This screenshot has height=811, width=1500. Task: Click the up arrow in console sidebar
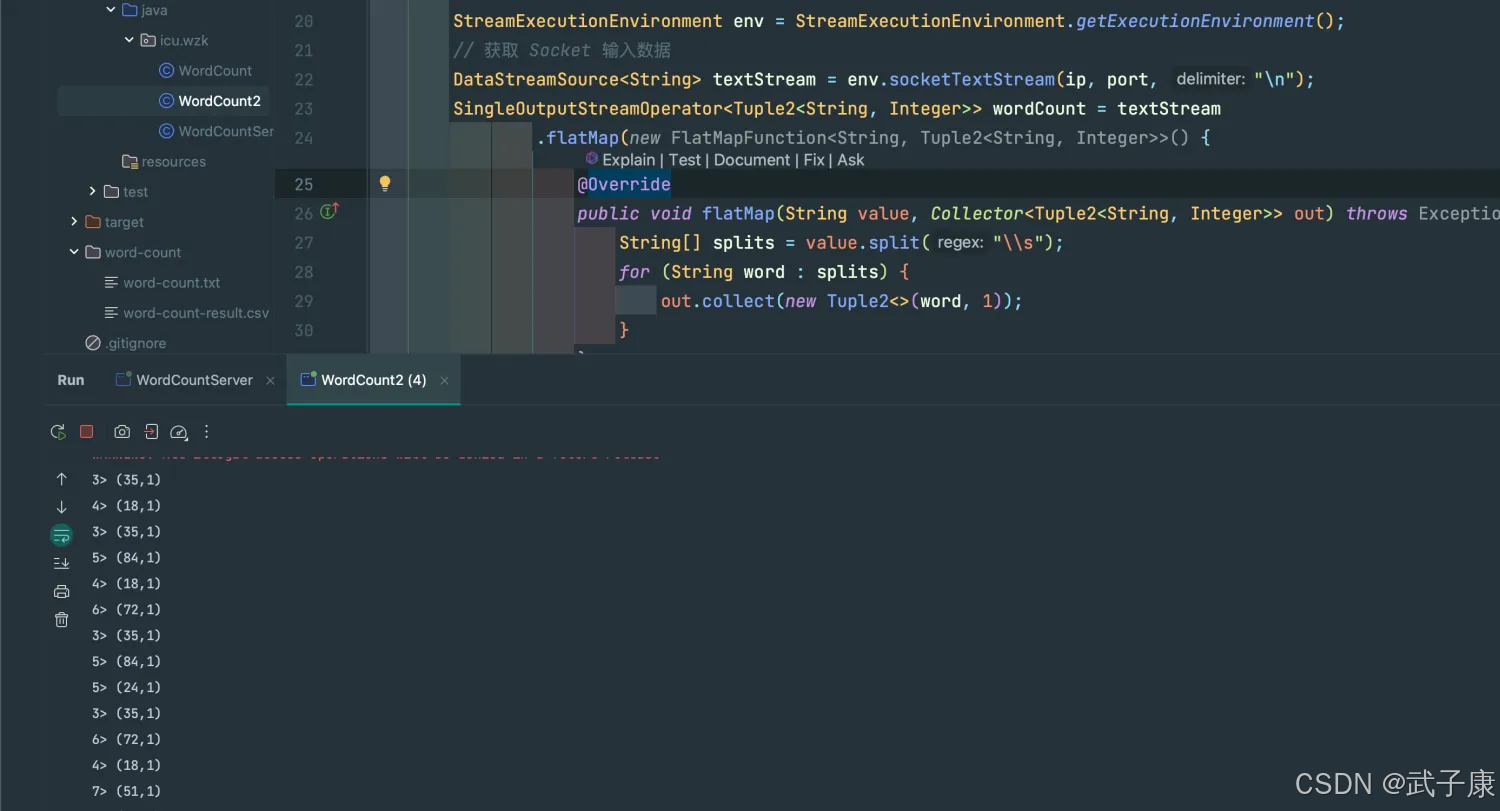click(61, 479)
